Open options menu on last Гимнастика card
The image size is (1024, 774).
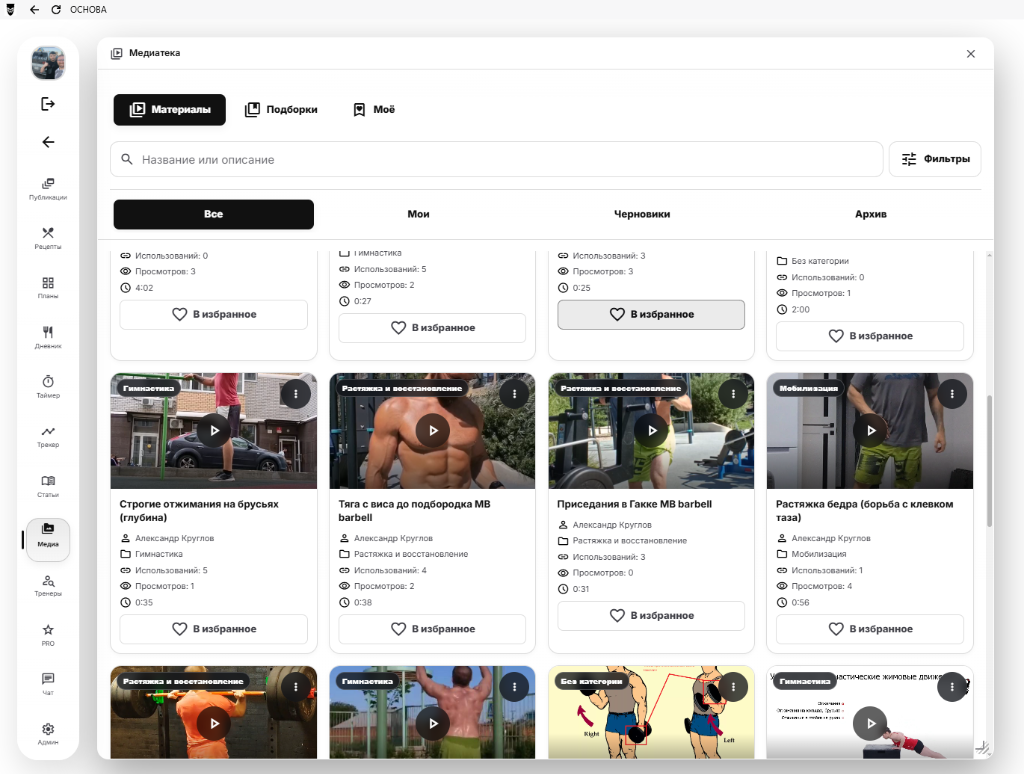[952, 686]
